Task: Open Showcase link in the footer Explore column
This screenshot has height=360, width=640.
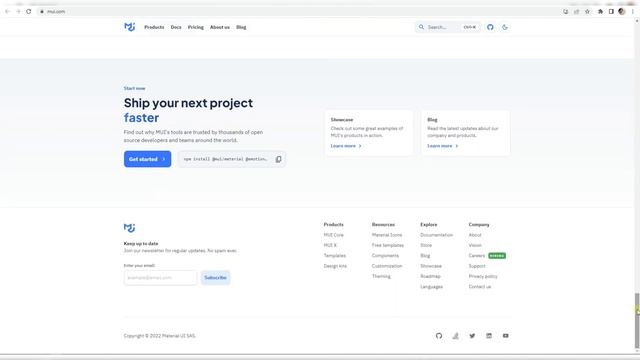Action: [x=431, y=266]
